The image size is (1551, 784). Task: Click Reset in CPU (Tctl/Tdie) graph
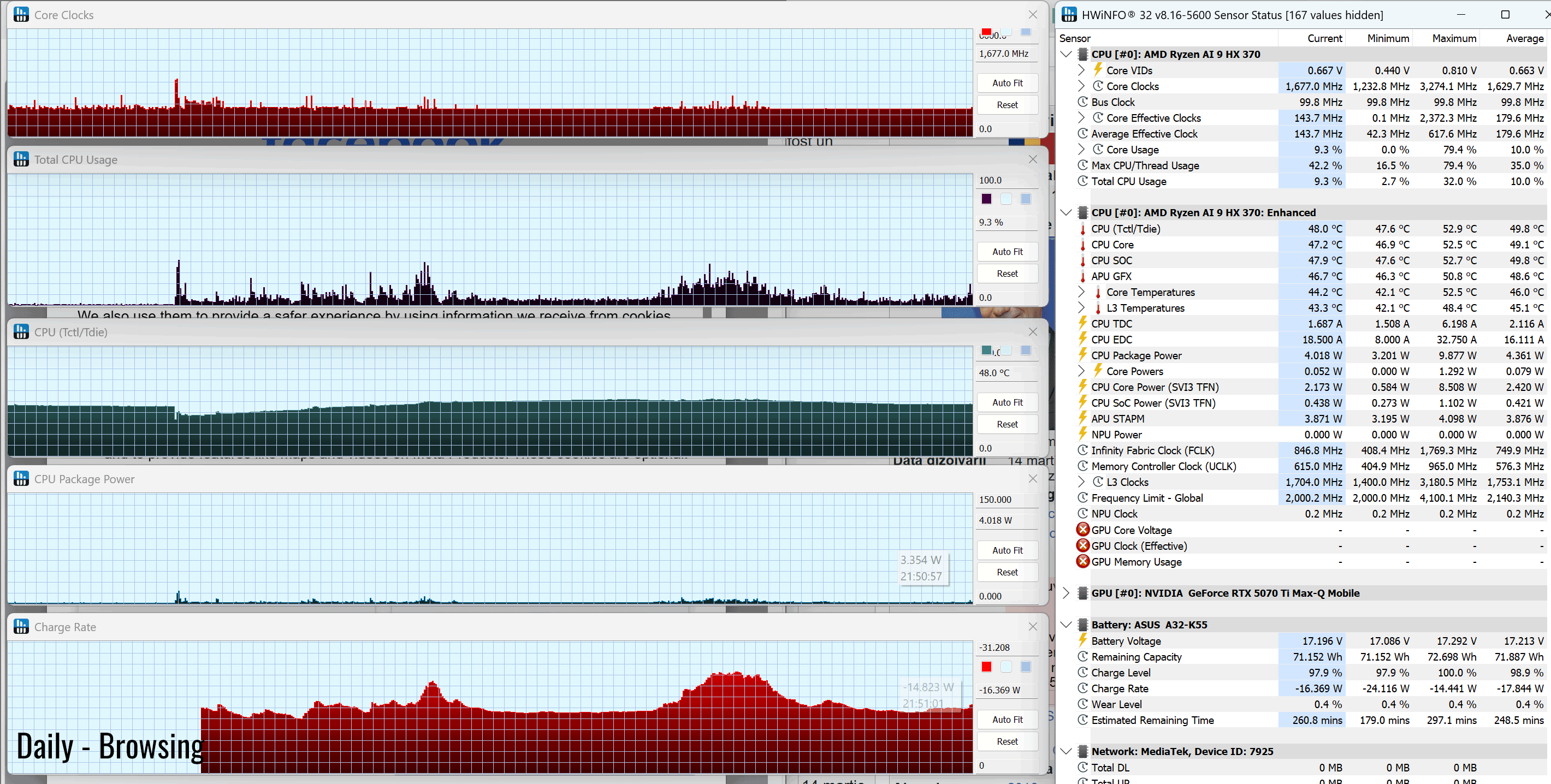(1007, 424)
